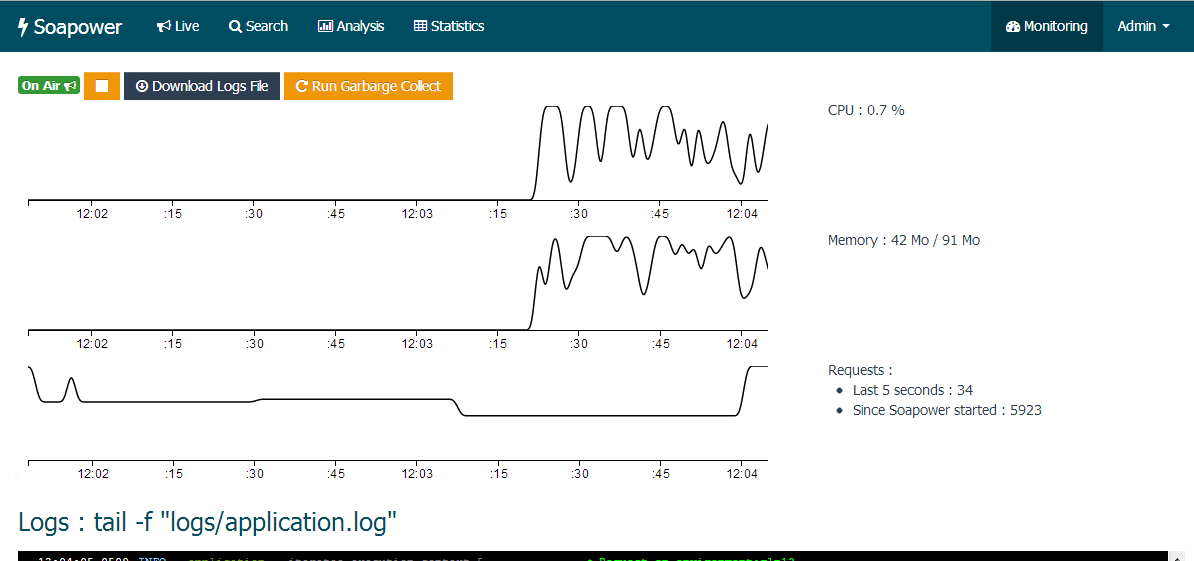Click the lightning bolt logo icon
1194x561 pixels.
point(23,27)
